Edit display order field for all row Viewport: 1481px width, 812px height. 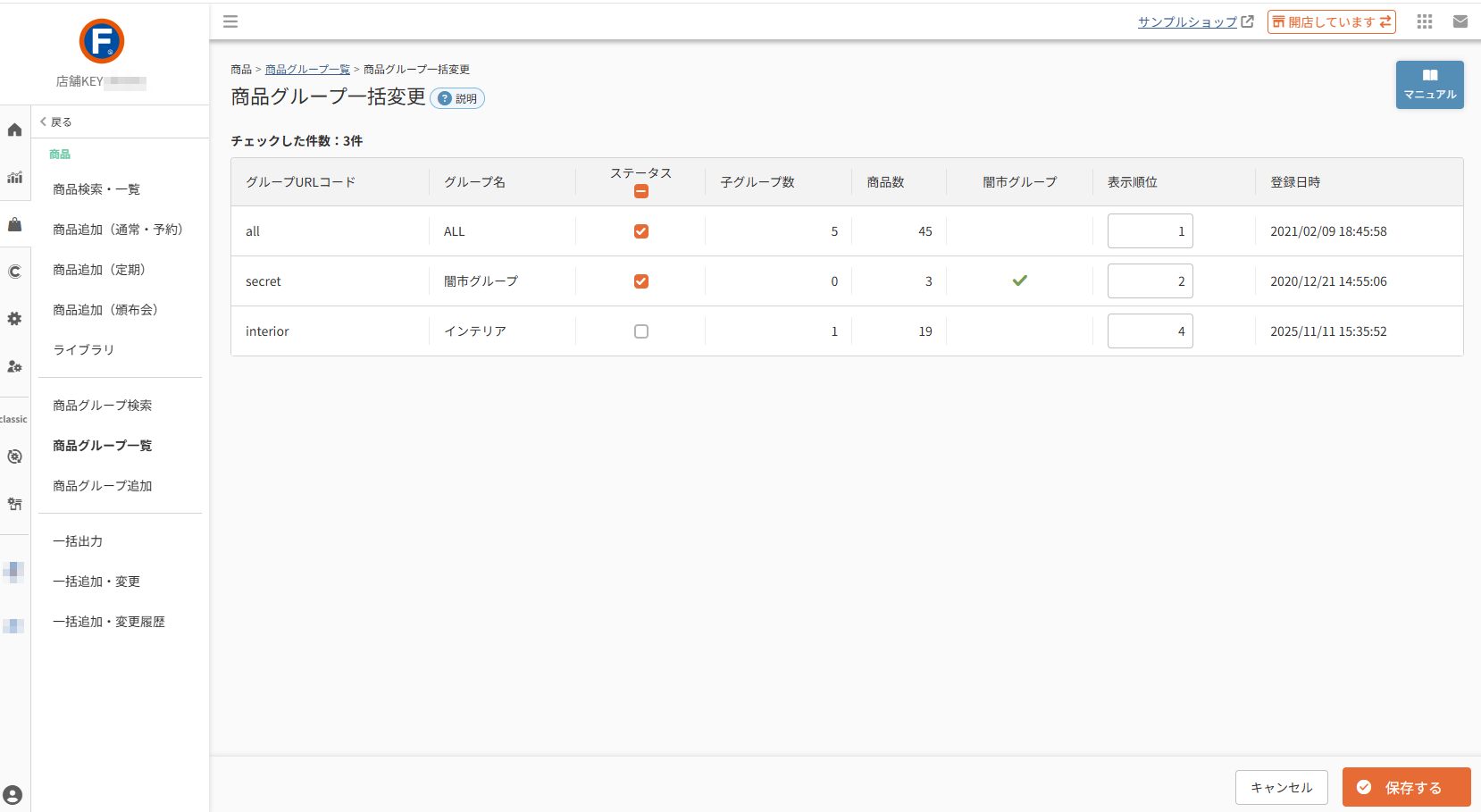tap(1150, 231)
